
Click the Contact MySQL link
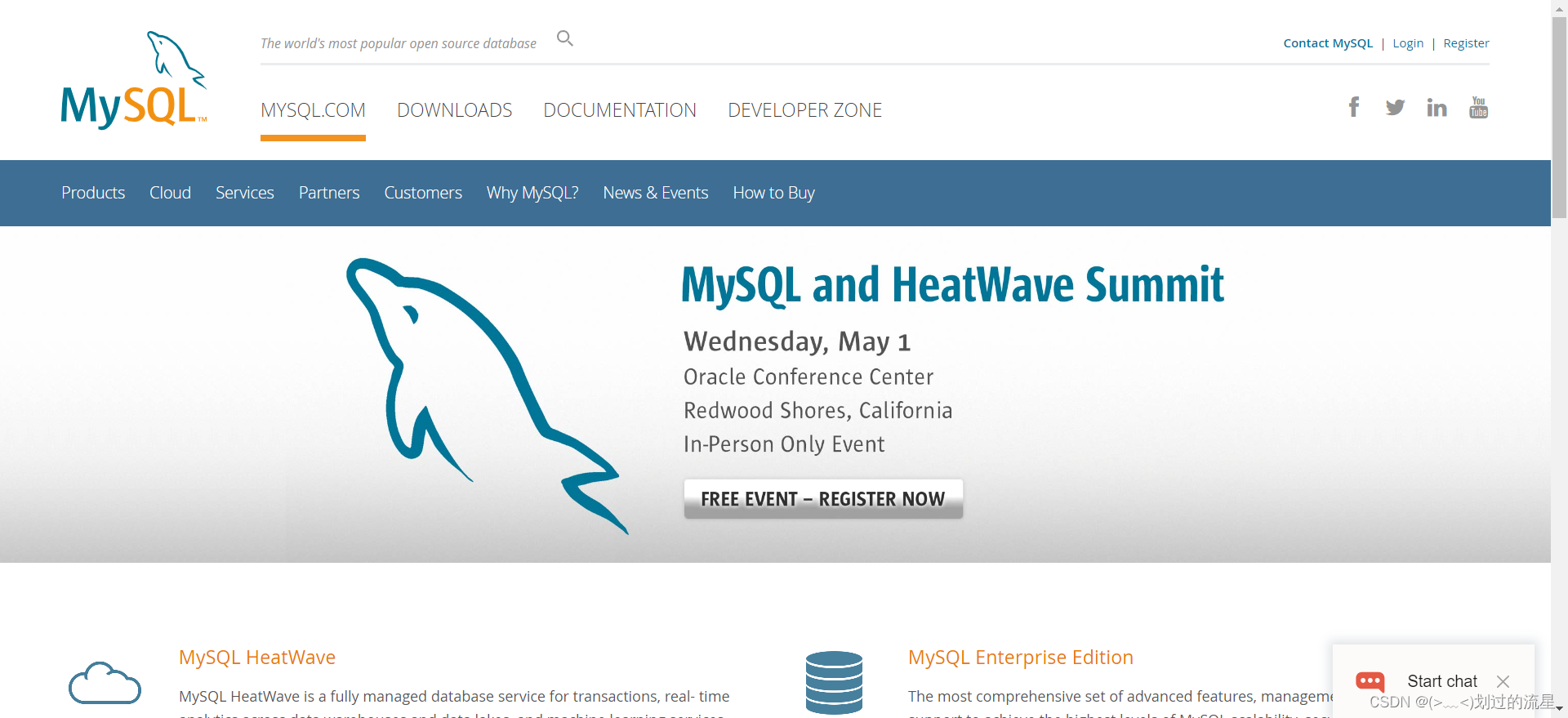tap(1328, 43)
